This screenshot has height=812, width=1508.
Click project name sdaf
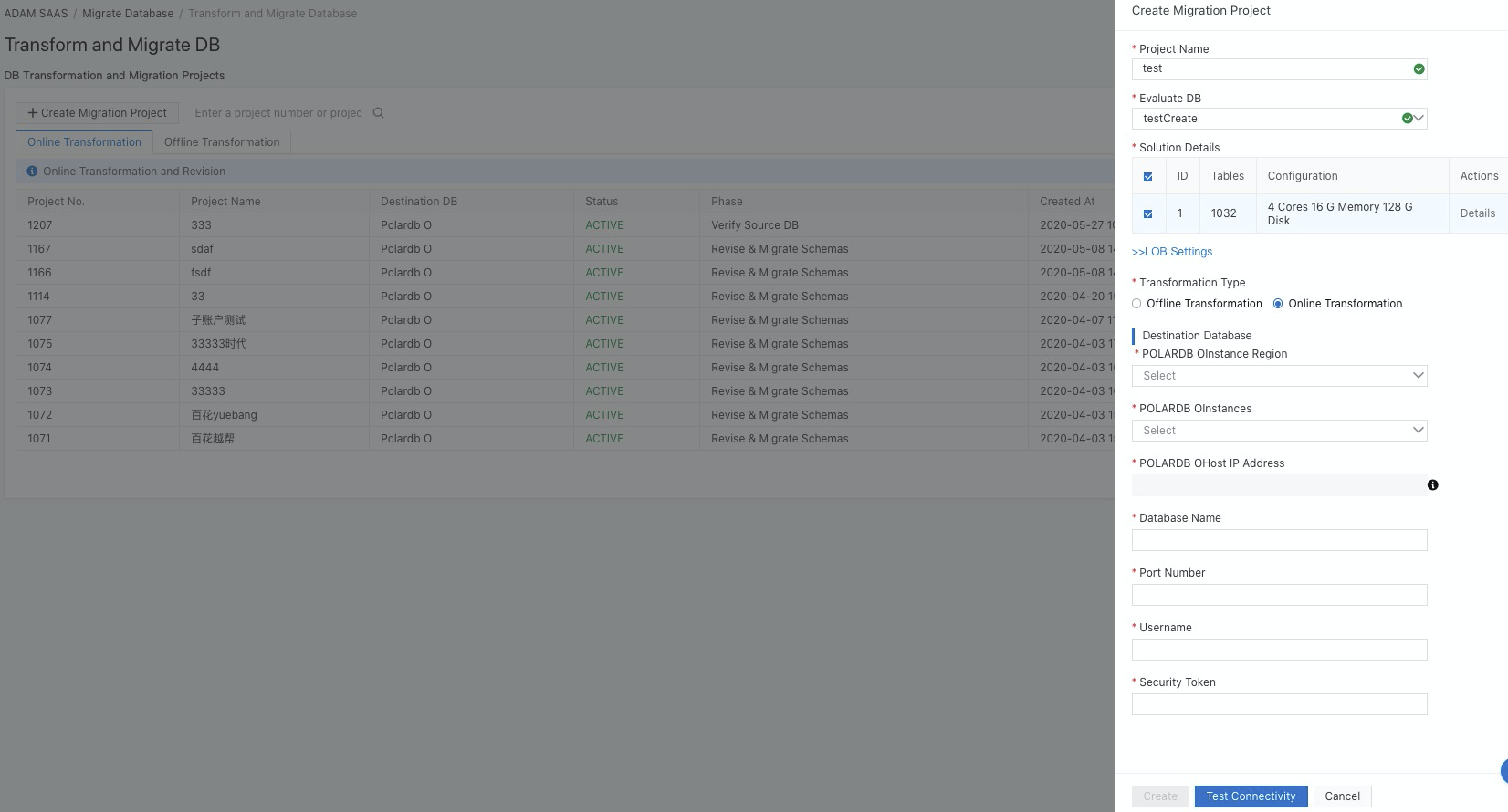tap(202, 249)
